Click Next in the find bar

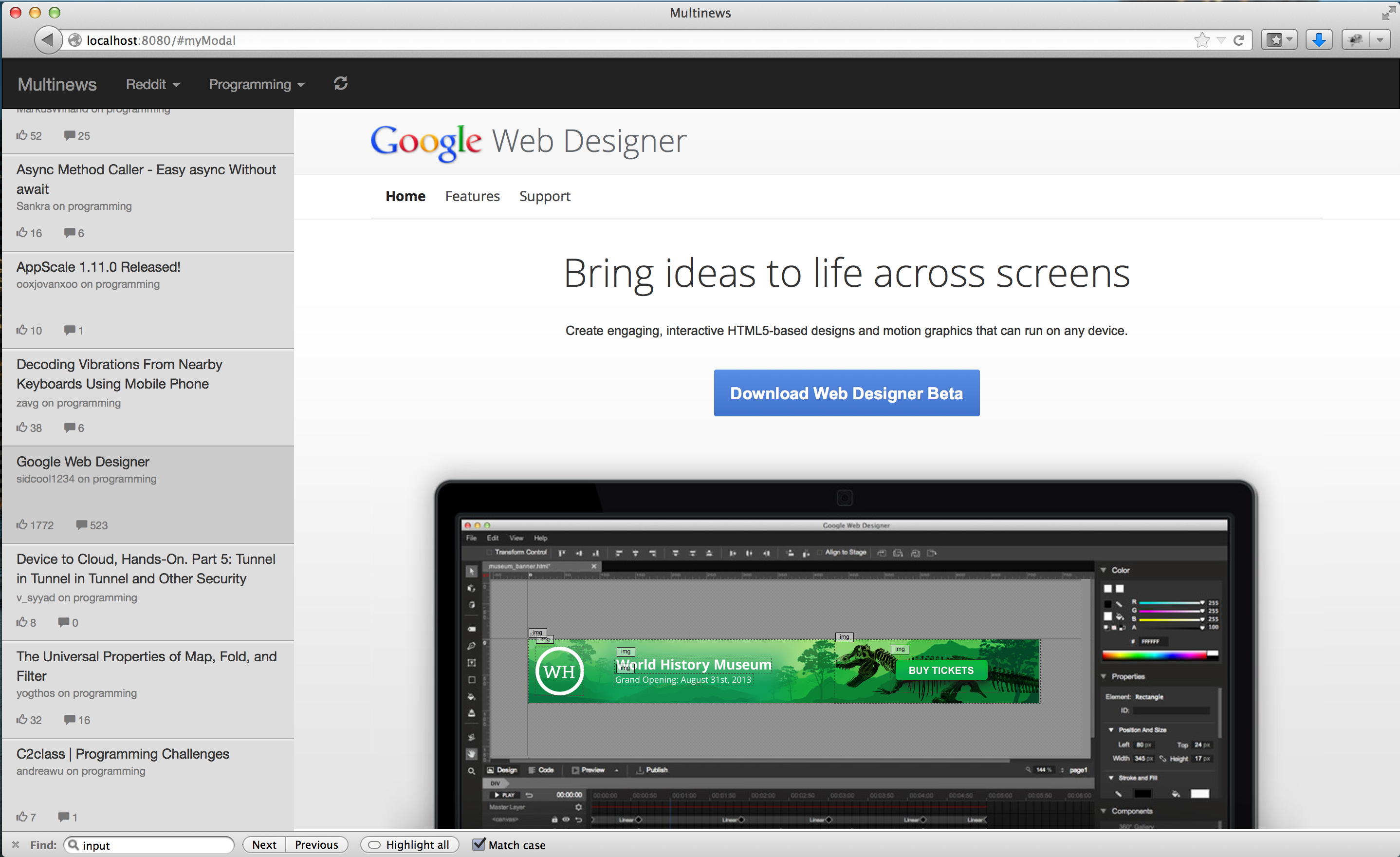coord(264,844)
